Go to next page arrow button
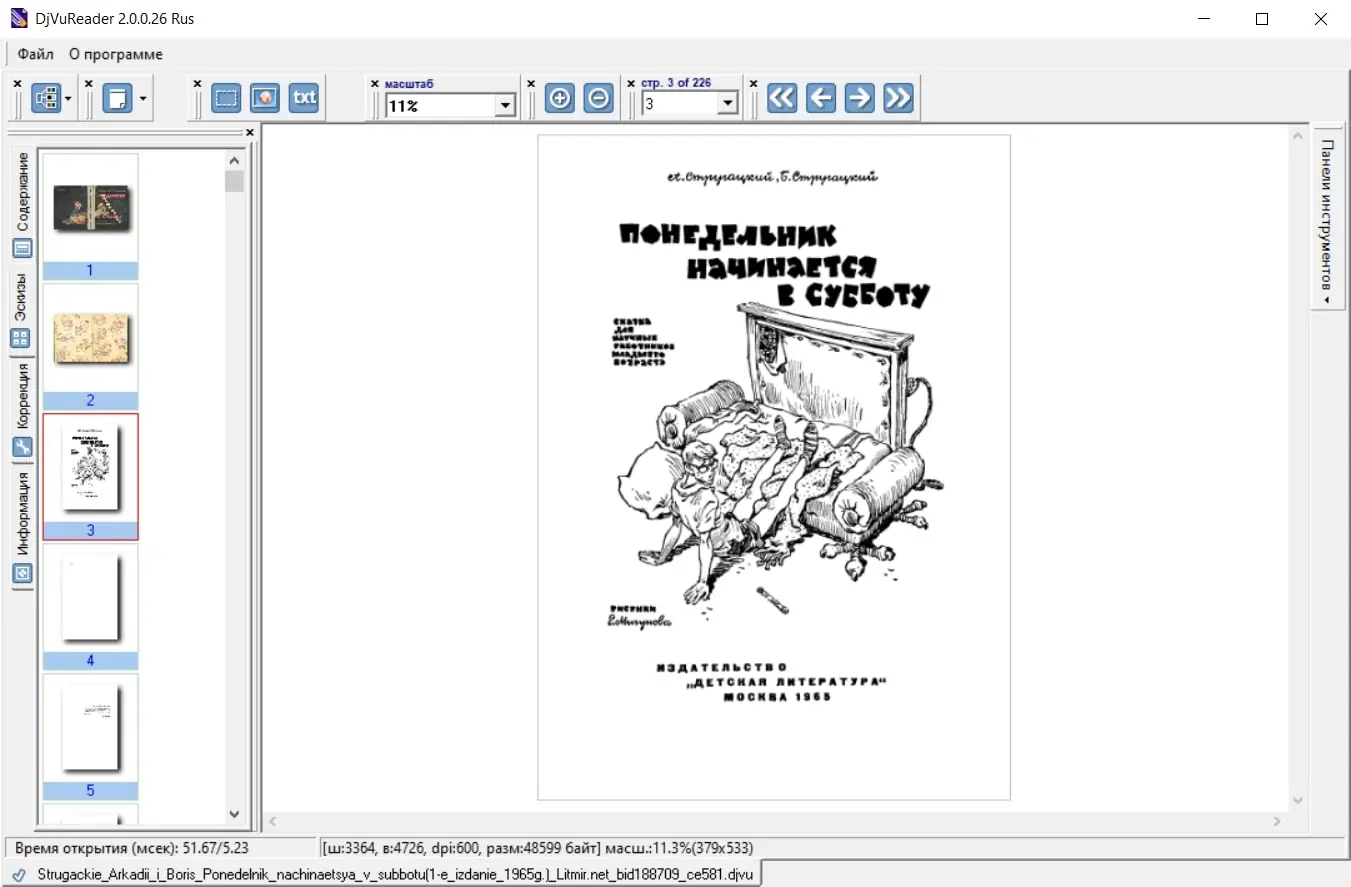This screenshot has width=1351, height=887. (x=859, y=98)
